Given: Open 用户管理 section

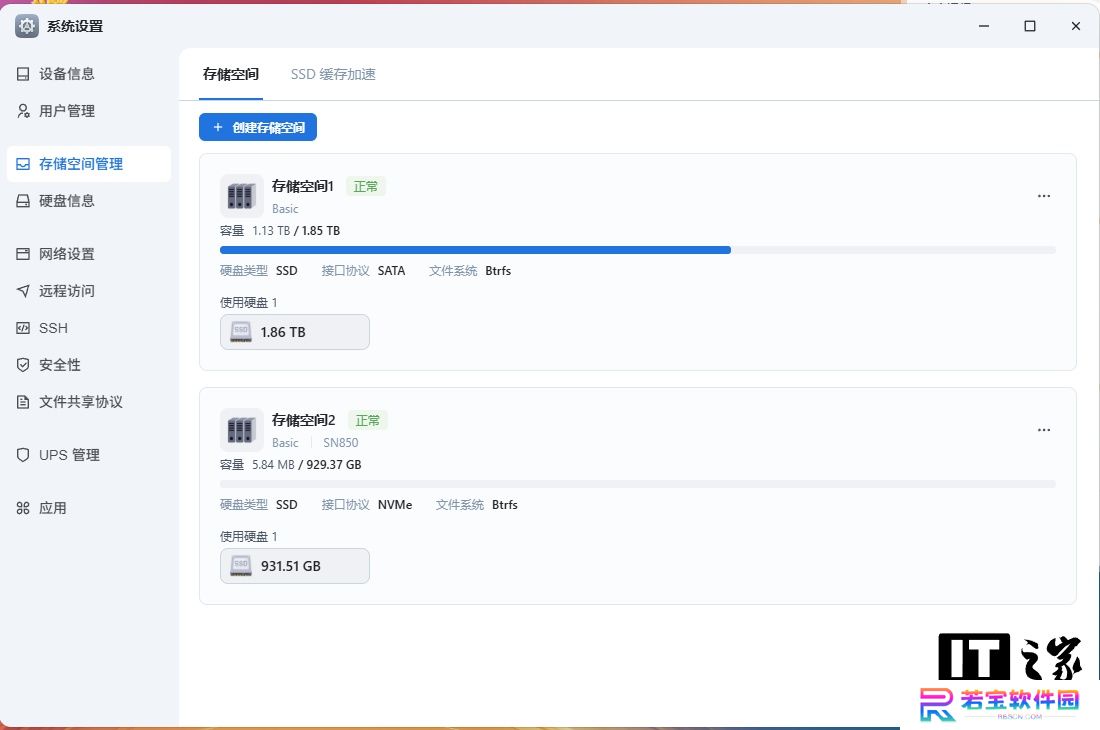Looking at the screenshot, I should tap(88, 111).
